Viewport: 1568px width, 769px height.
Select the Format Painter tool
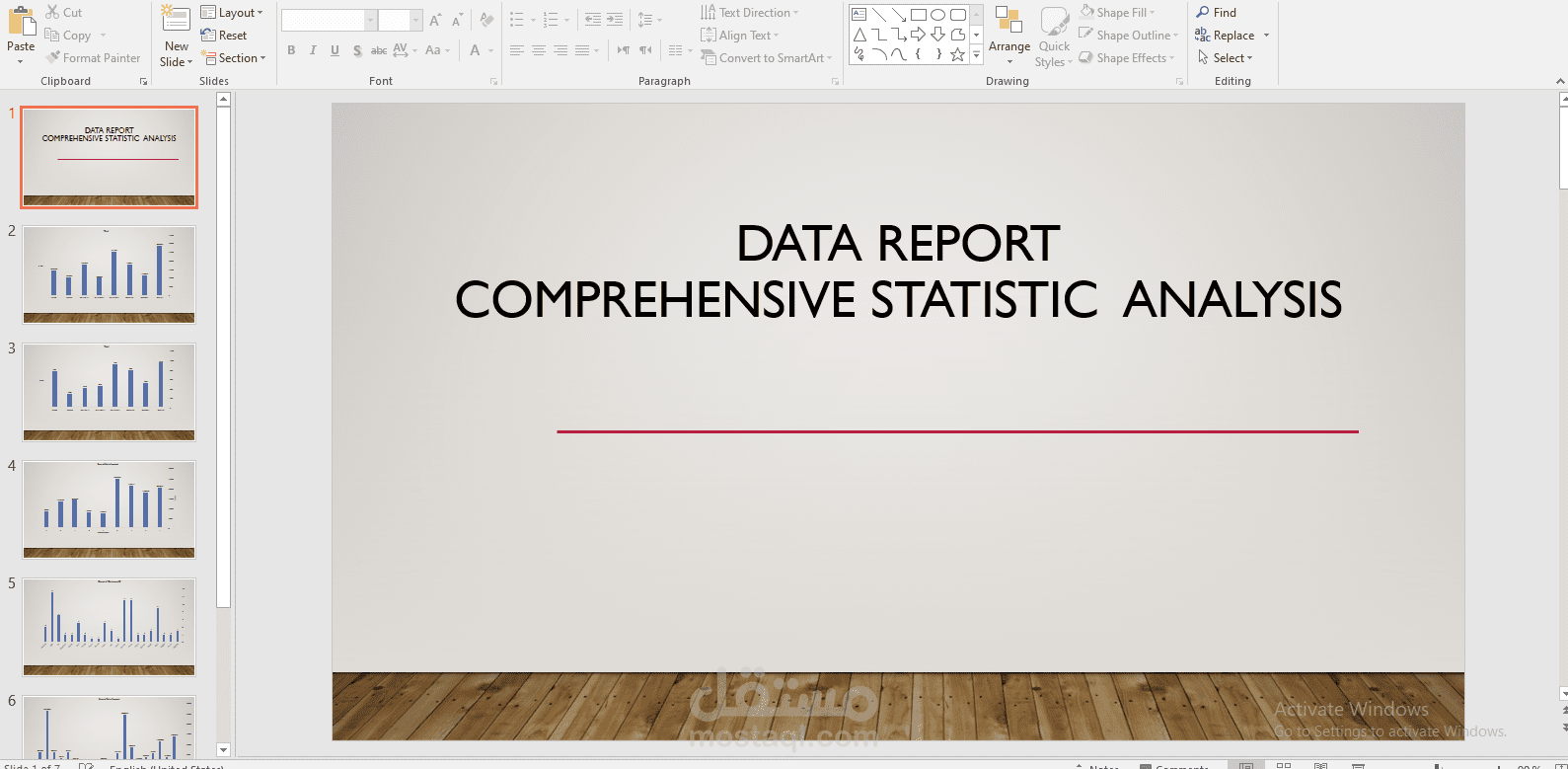(93, 58)
